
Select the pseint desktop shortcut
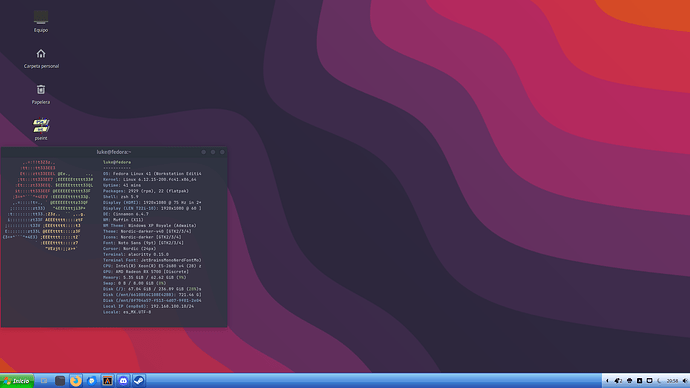point(41,129)
